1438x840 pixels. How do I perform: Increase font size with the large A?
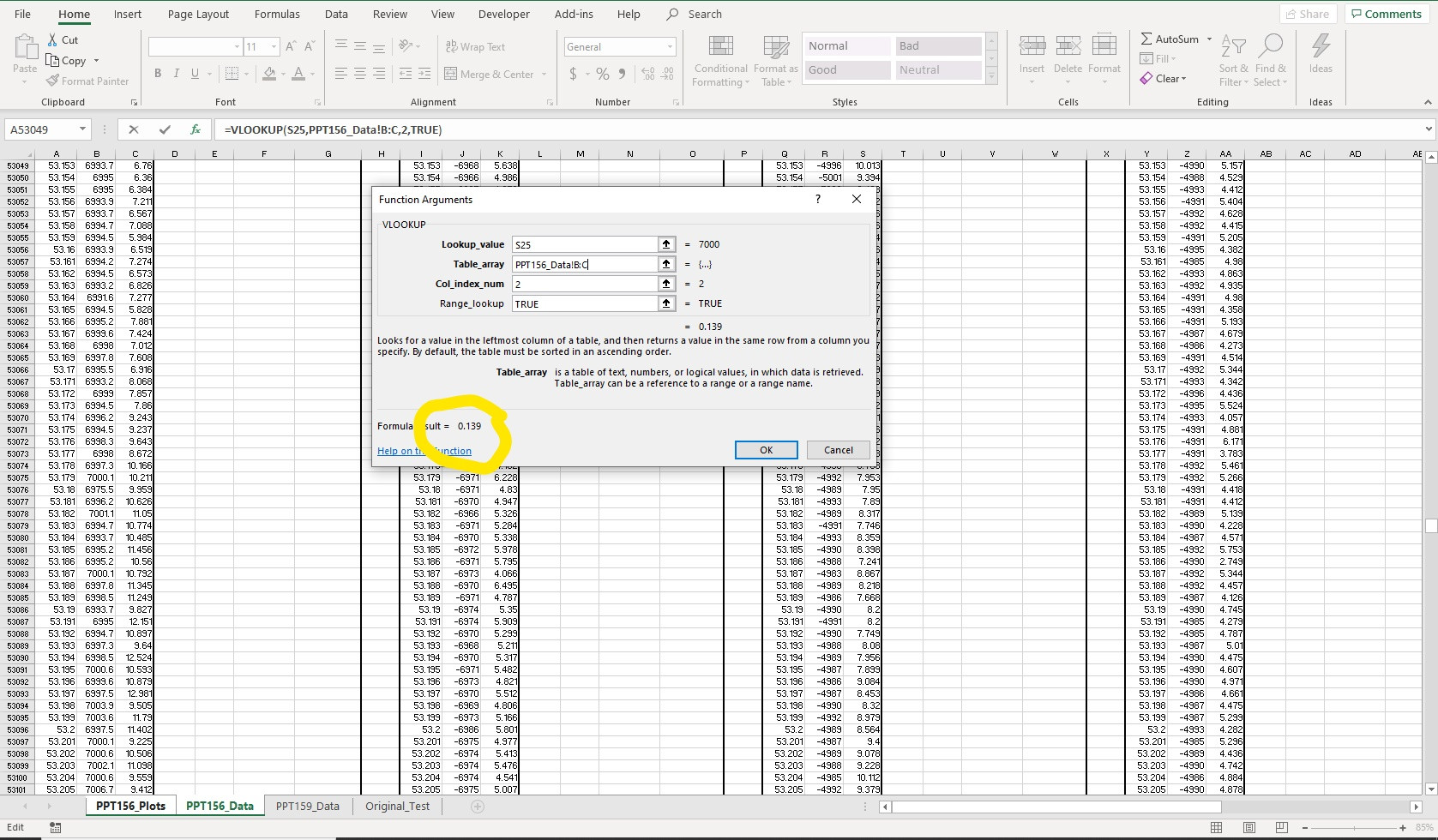coord(291,46)
